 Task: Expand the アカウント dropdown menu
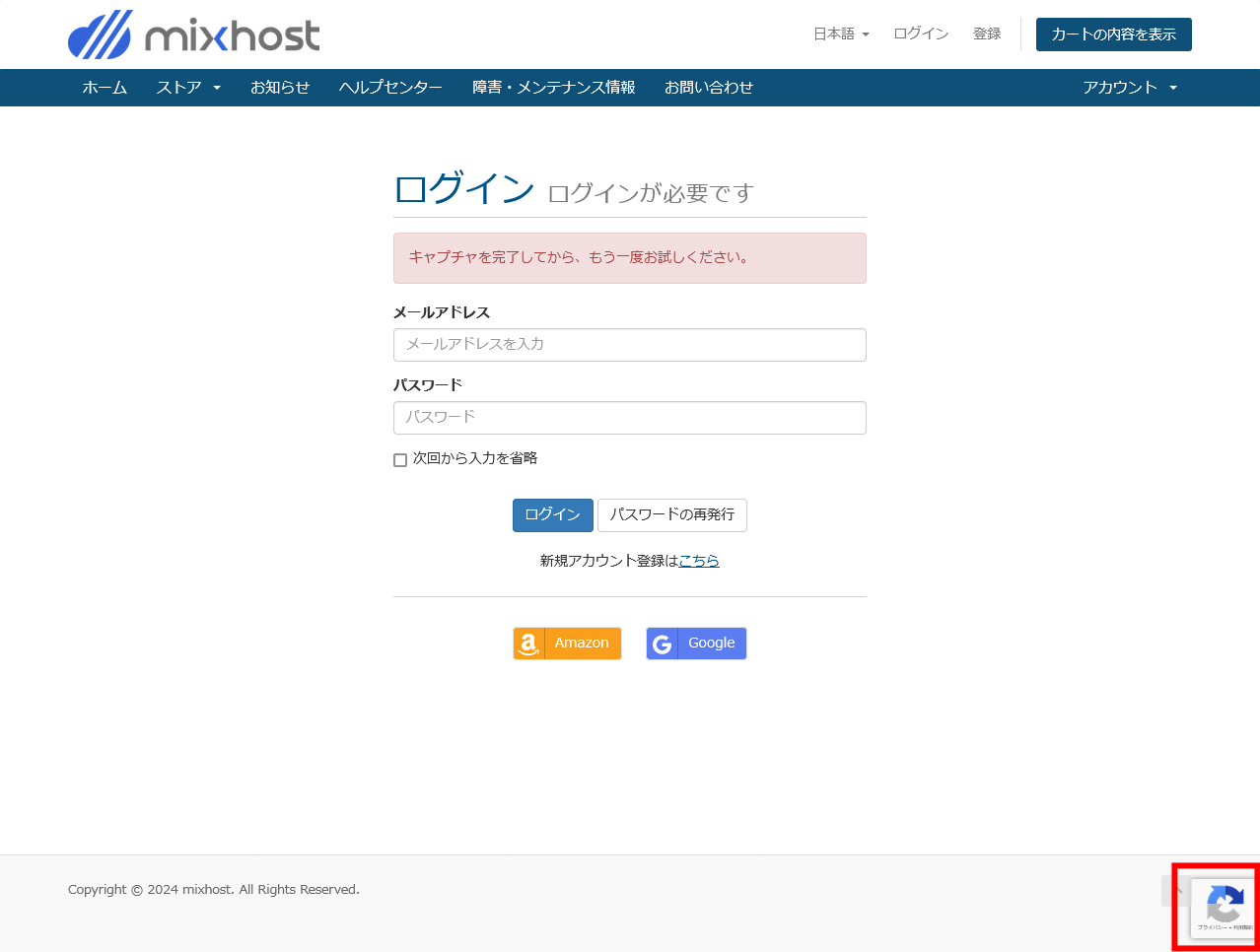pyautogui.click(x=1130, y=88)
